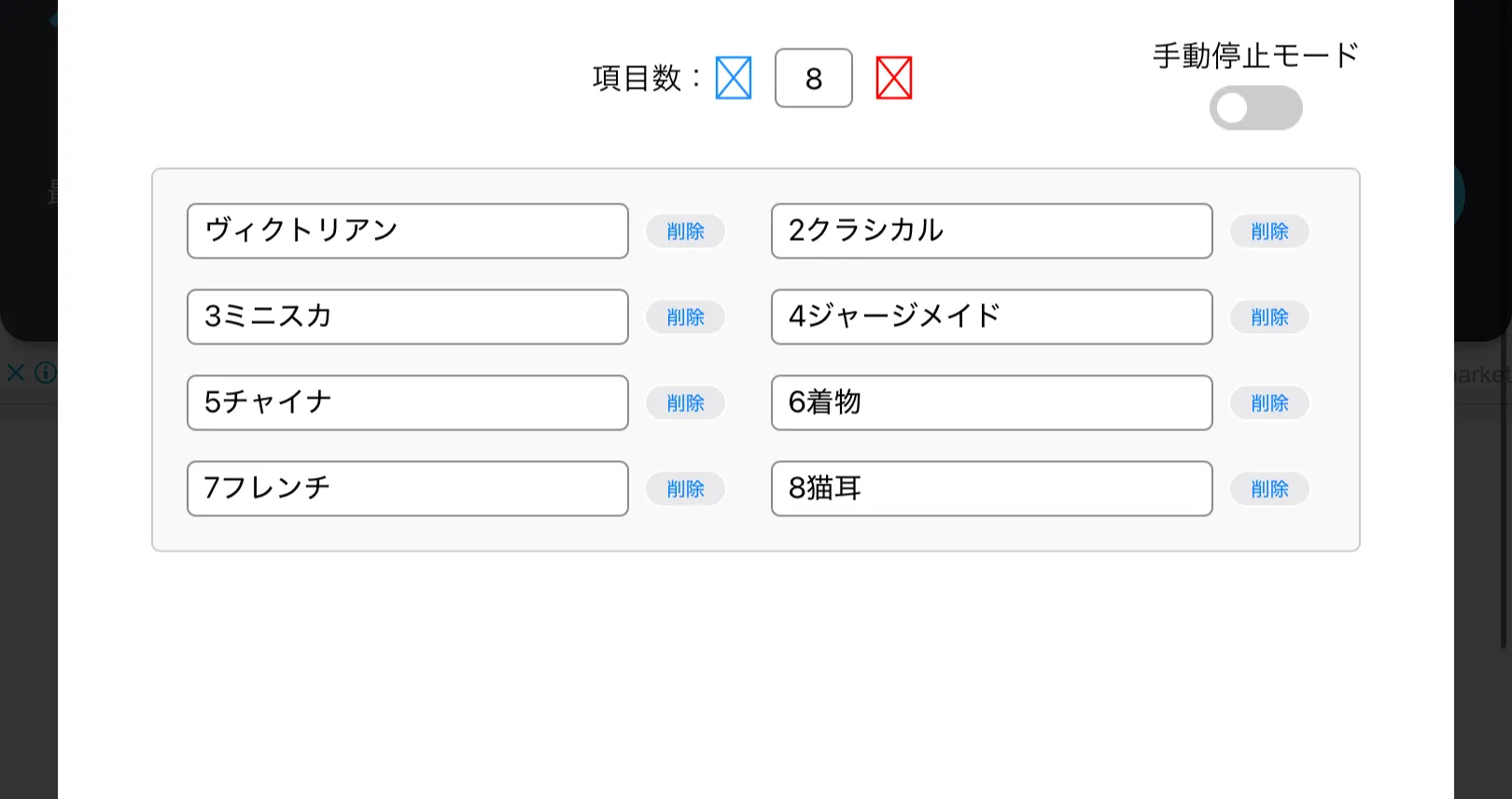Click the 8猫耳 text field
This screenshot has width=1512, height=799.
point(991,489)
